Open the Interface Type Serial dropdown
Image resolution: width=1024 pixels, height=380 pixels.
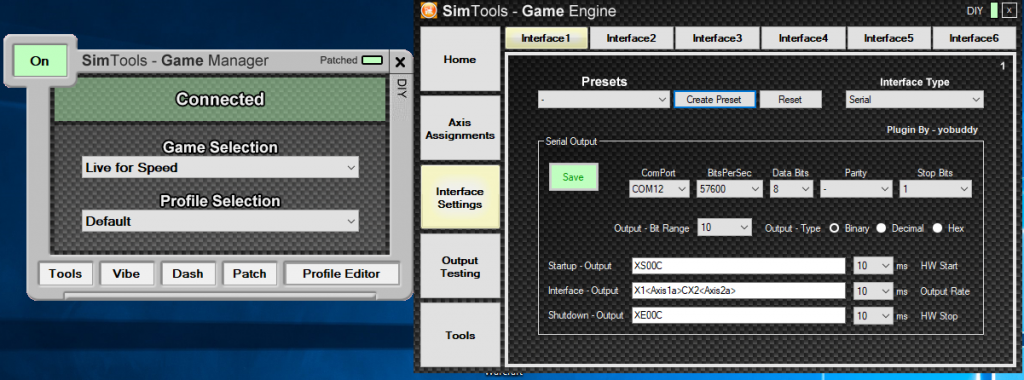[x=914, y=100]
